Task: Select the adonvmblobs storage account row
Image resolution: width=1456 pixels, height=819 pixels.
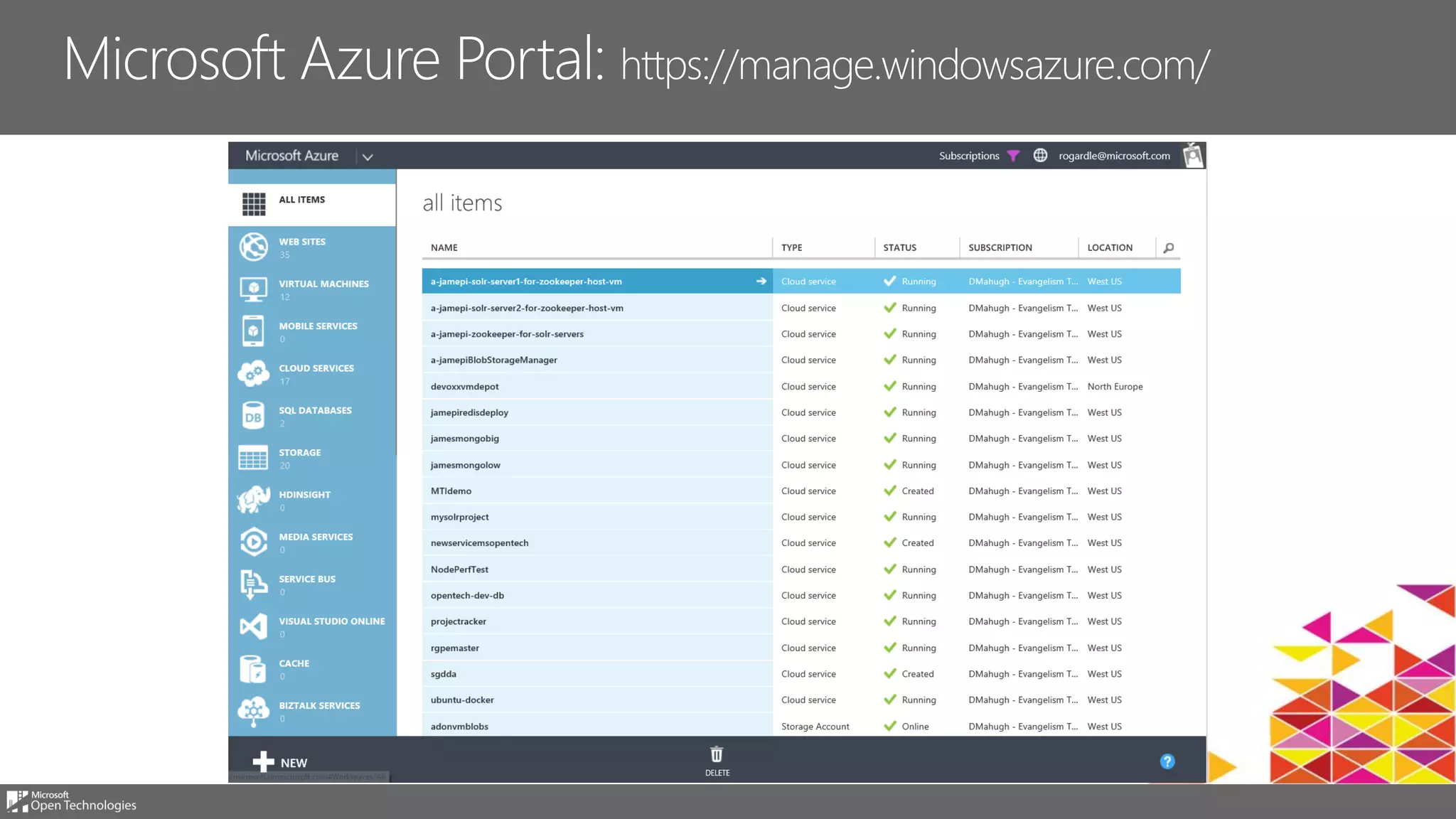Action: (801, 725)
